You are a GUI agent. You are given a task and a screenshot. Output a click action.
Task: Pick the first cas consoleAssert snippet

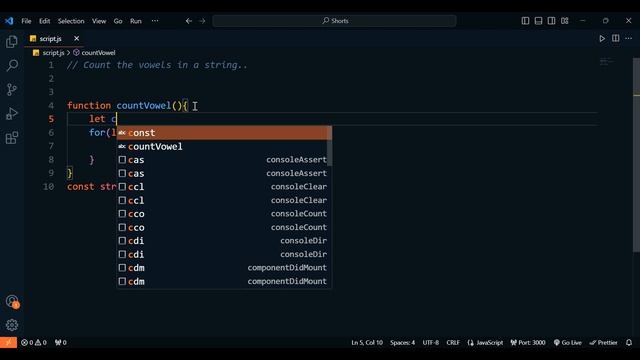click(224, 160)
